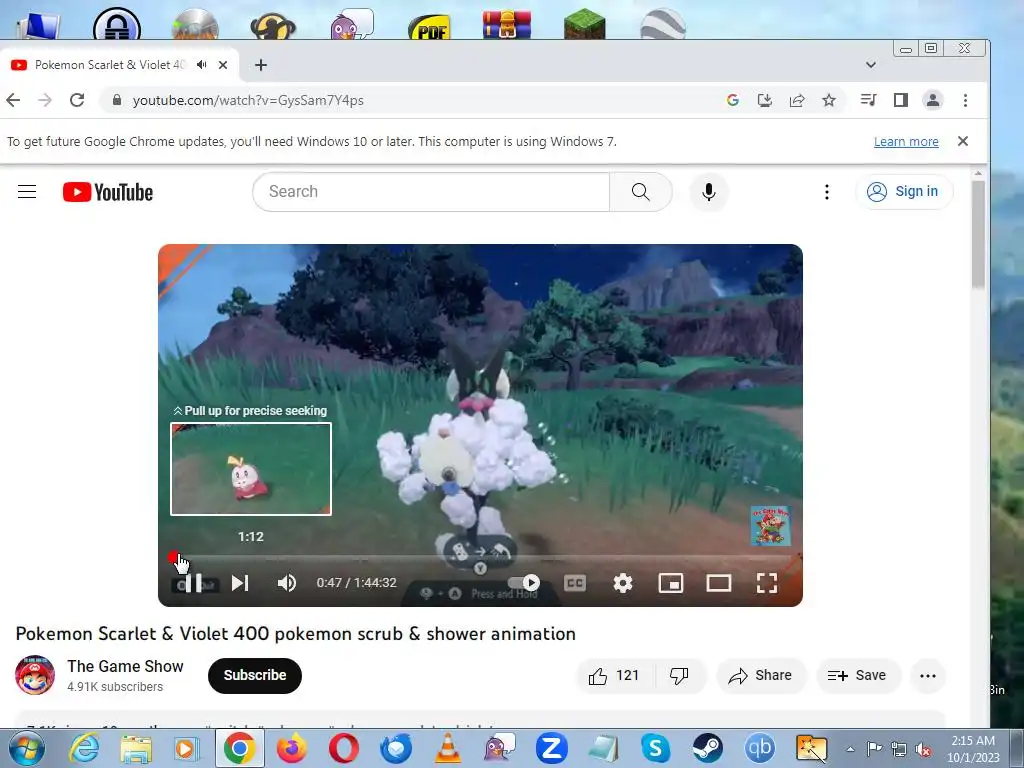Reload the YouTube page
The width and height of the screenshot is (1024, 768).
coord(77,100)
